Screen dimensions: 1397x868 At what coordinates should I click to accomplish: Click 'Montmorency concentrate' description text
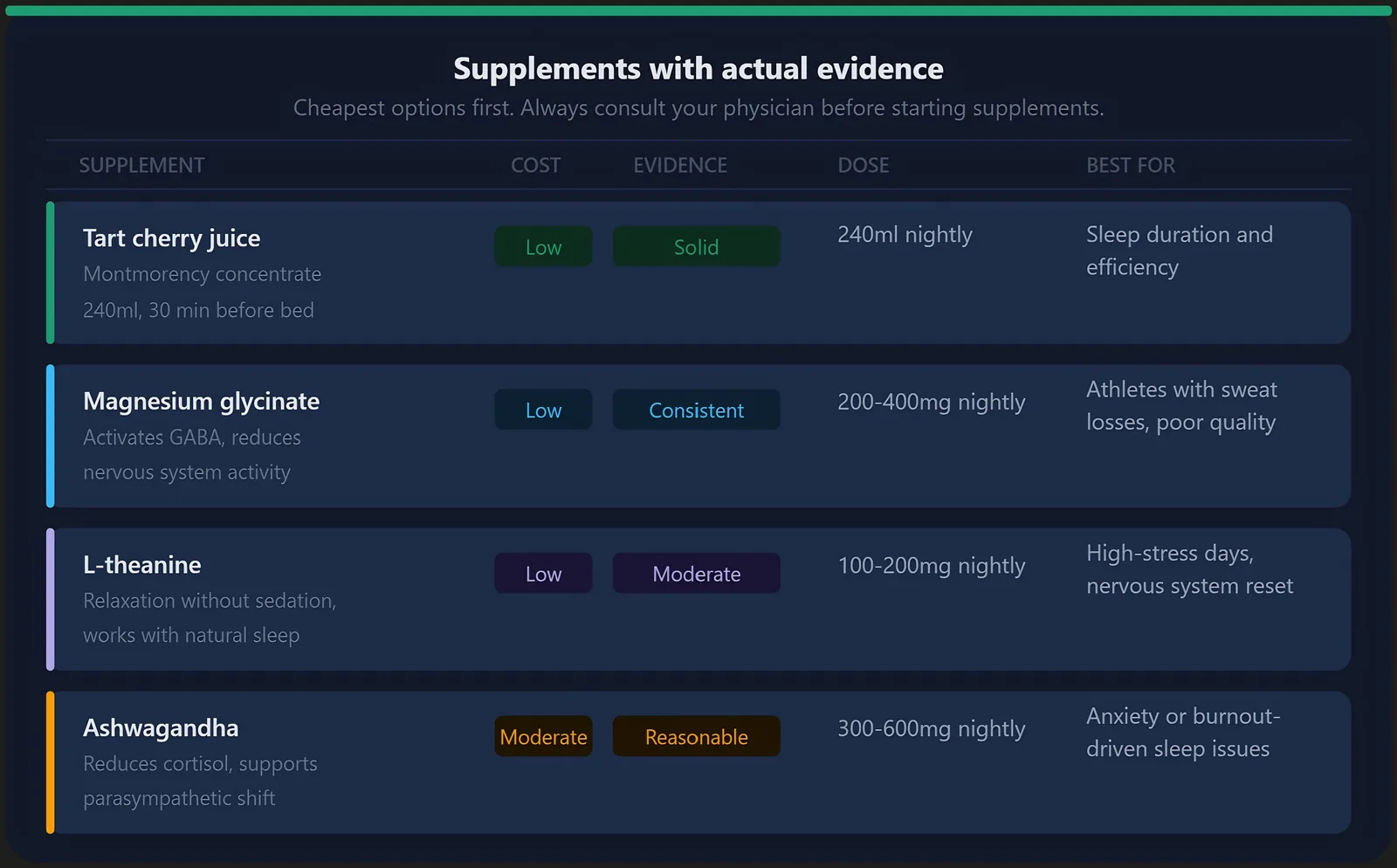(x=203, y=274)
